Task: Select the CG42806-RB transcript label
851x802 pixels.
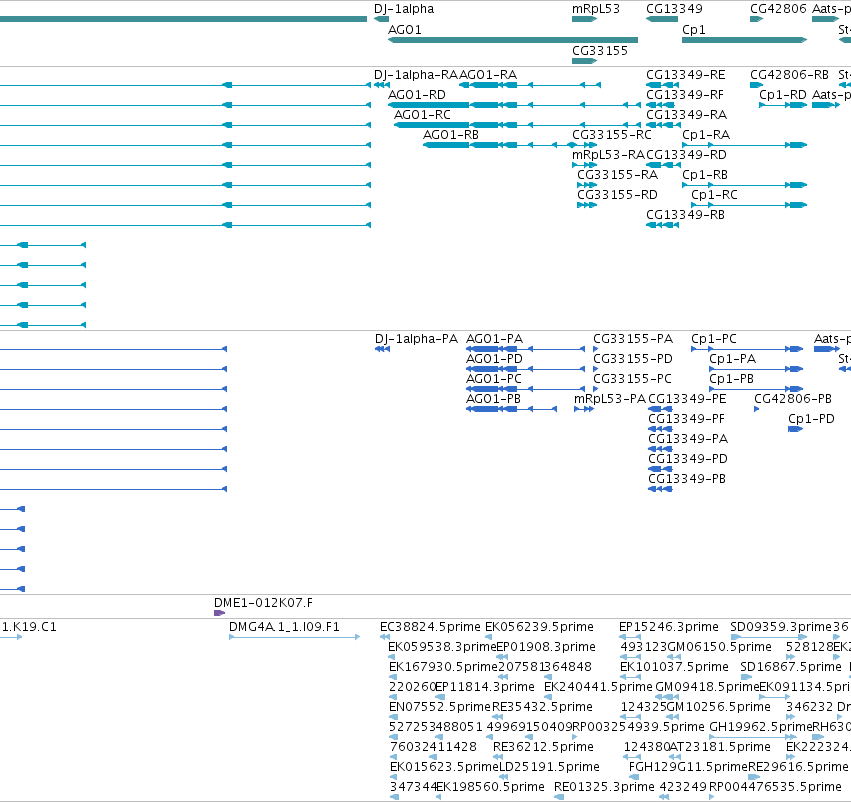Action: [789, 75]
